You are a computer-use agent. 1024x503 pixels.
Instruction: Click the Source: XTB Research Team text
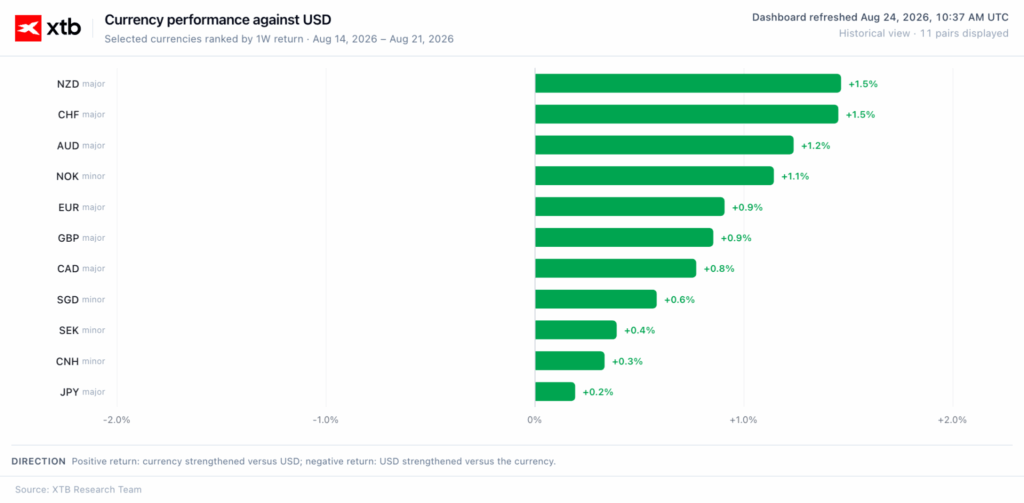78,489
